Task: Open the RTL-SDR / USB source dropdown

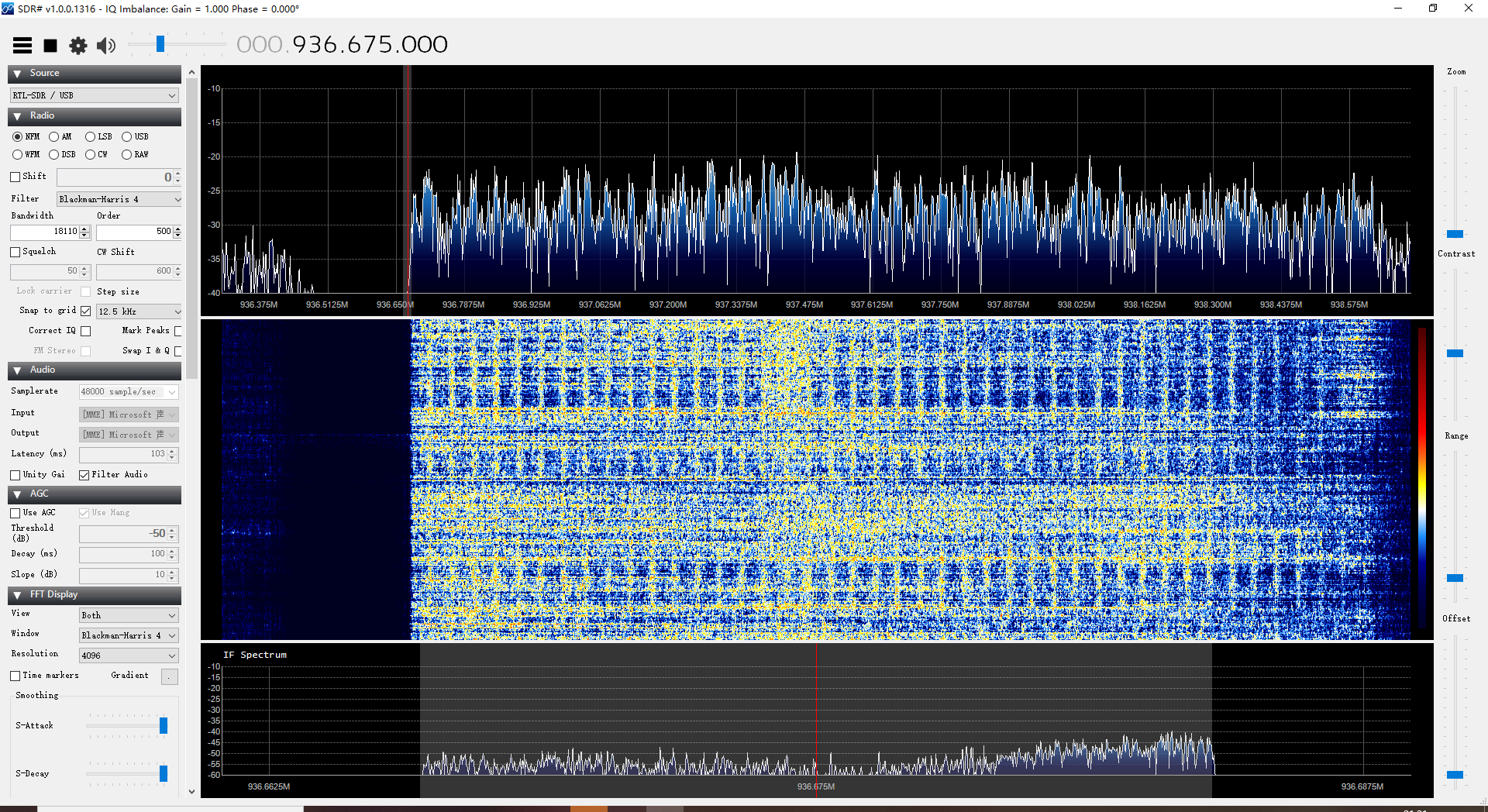Action: (x=95, y=95)
